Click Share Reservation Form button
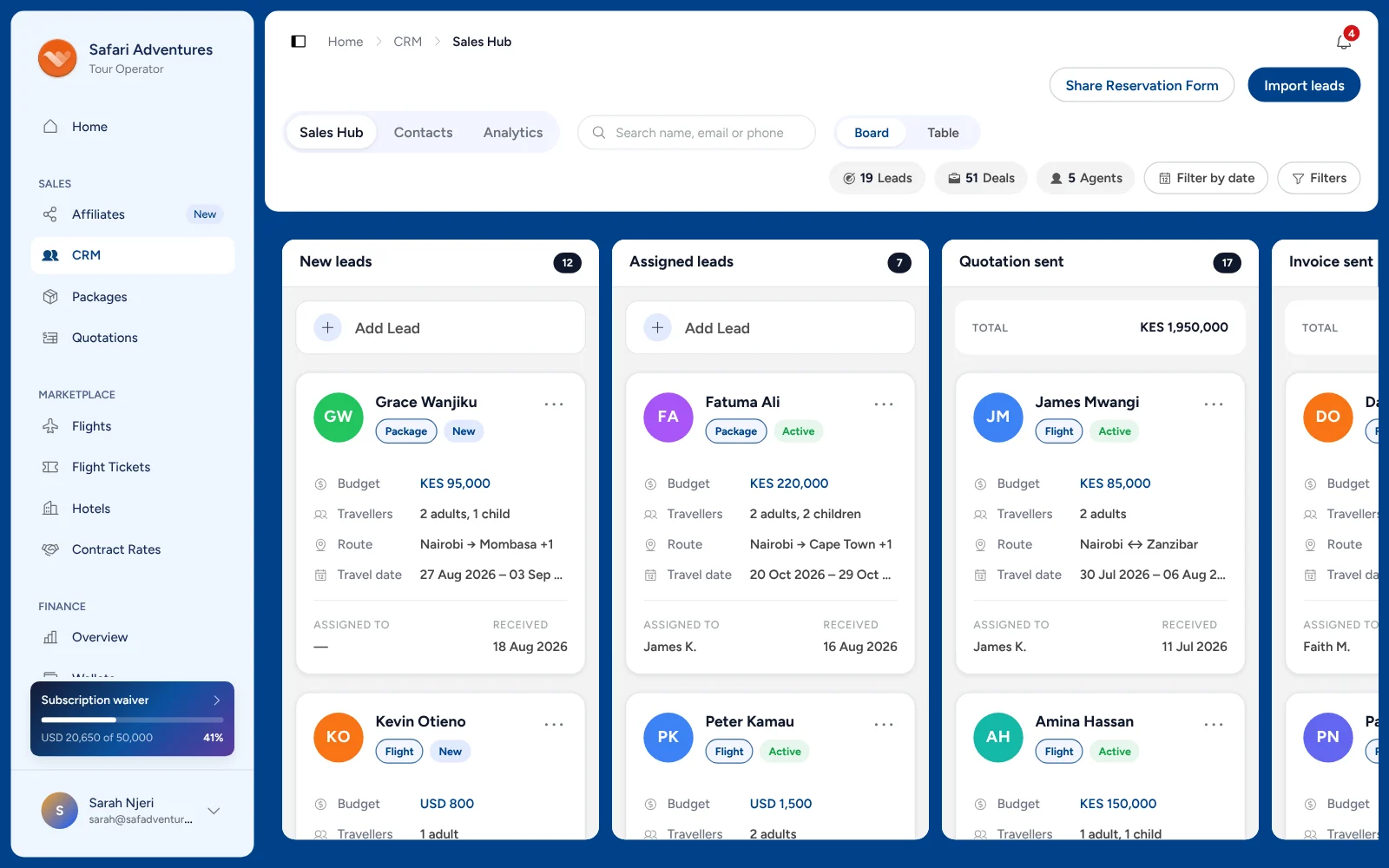The image size is (1389, 868). (1142, 85)
